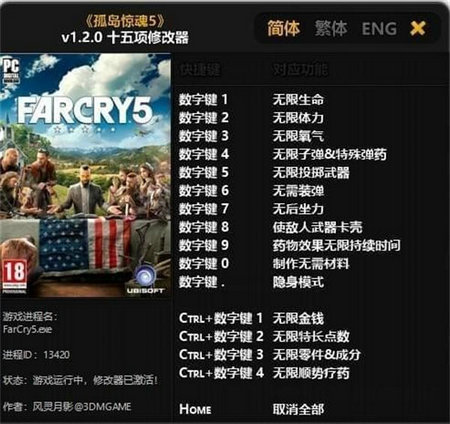Click the 无限特长点数 option
The width and height of the screenshot is (450, 424).
(311, 336)
